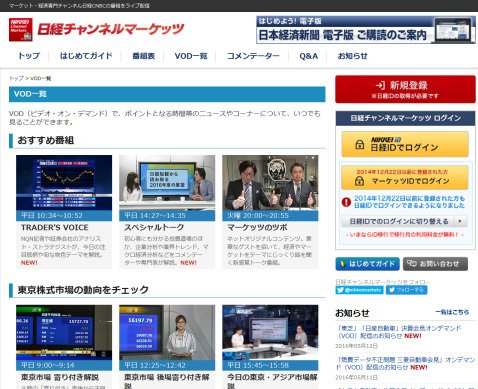Open the マーケッツのツボ thumbnail
The width and height of the screenshot is (478, 389).
[270, 183]
